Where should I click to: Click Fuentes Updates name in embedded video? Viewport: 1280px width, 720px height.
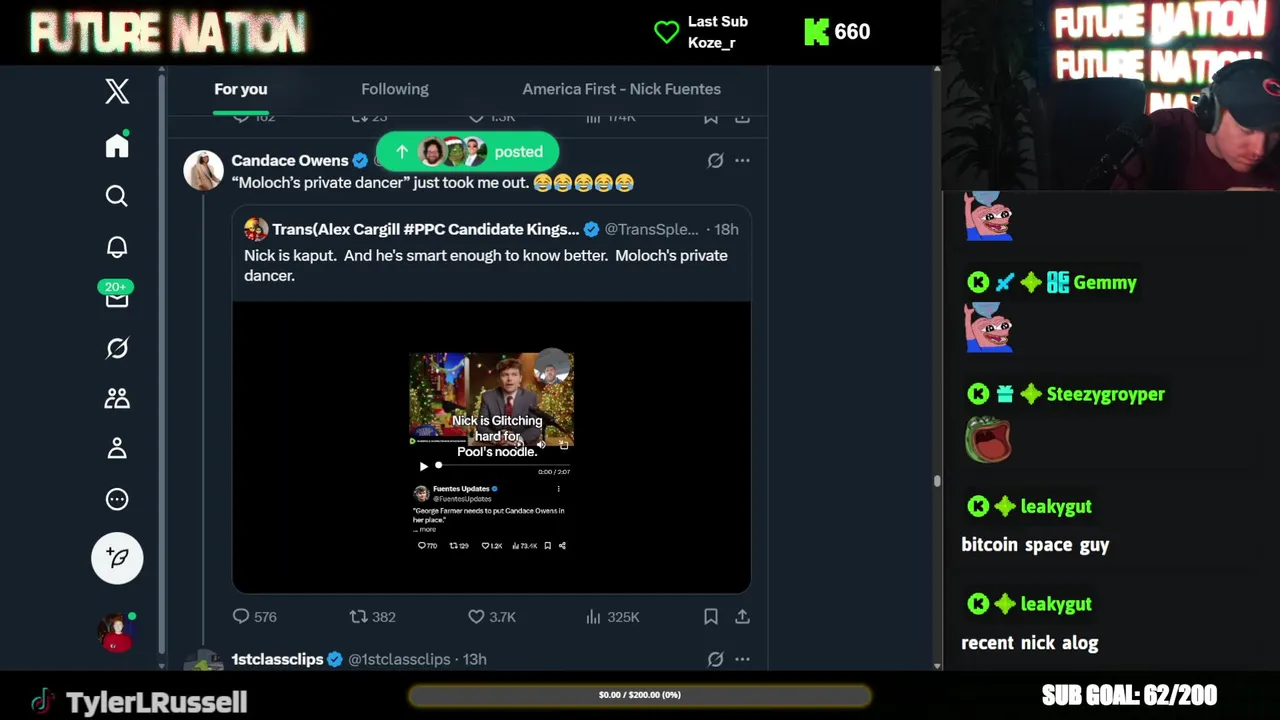(461, 489)
